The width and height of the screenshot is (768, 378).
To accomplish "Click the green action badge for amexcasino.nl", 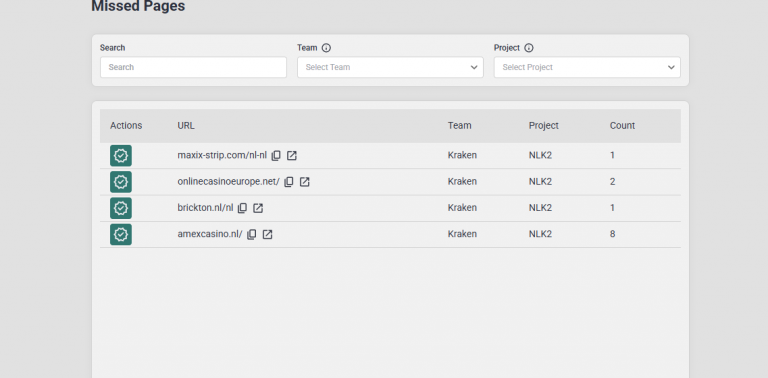I will (121, 234).
